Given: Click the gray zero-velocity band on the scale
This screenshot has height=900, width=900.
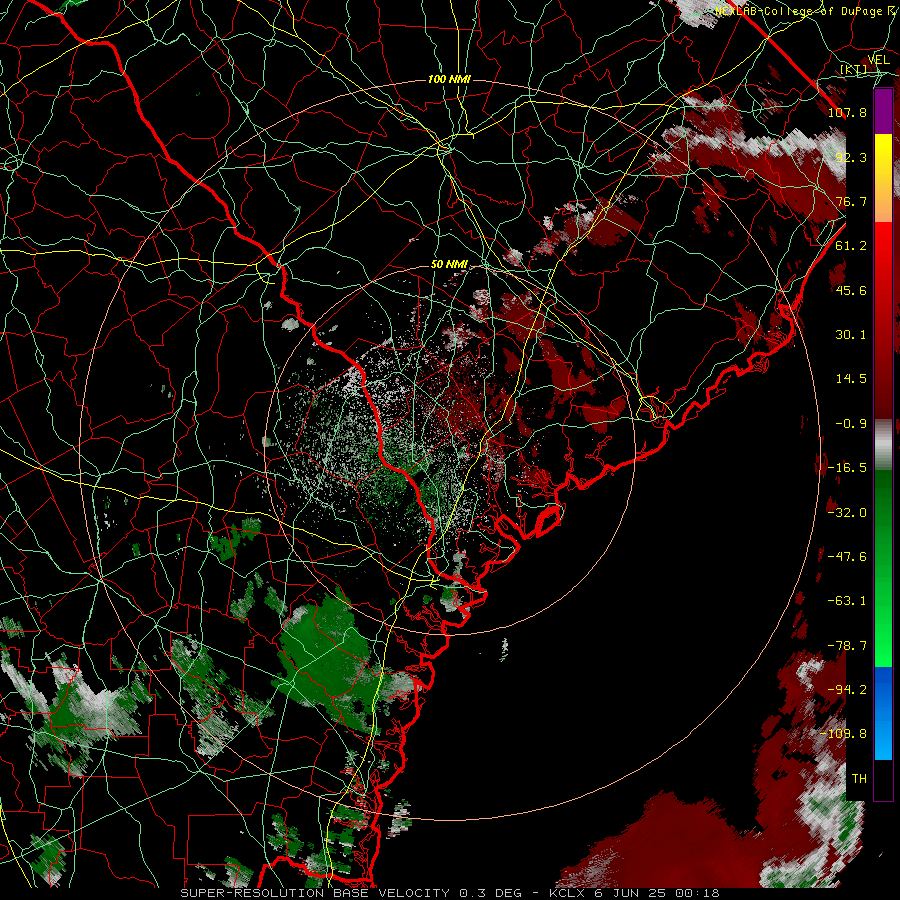Looking at the screenshot, I should 883,445.
